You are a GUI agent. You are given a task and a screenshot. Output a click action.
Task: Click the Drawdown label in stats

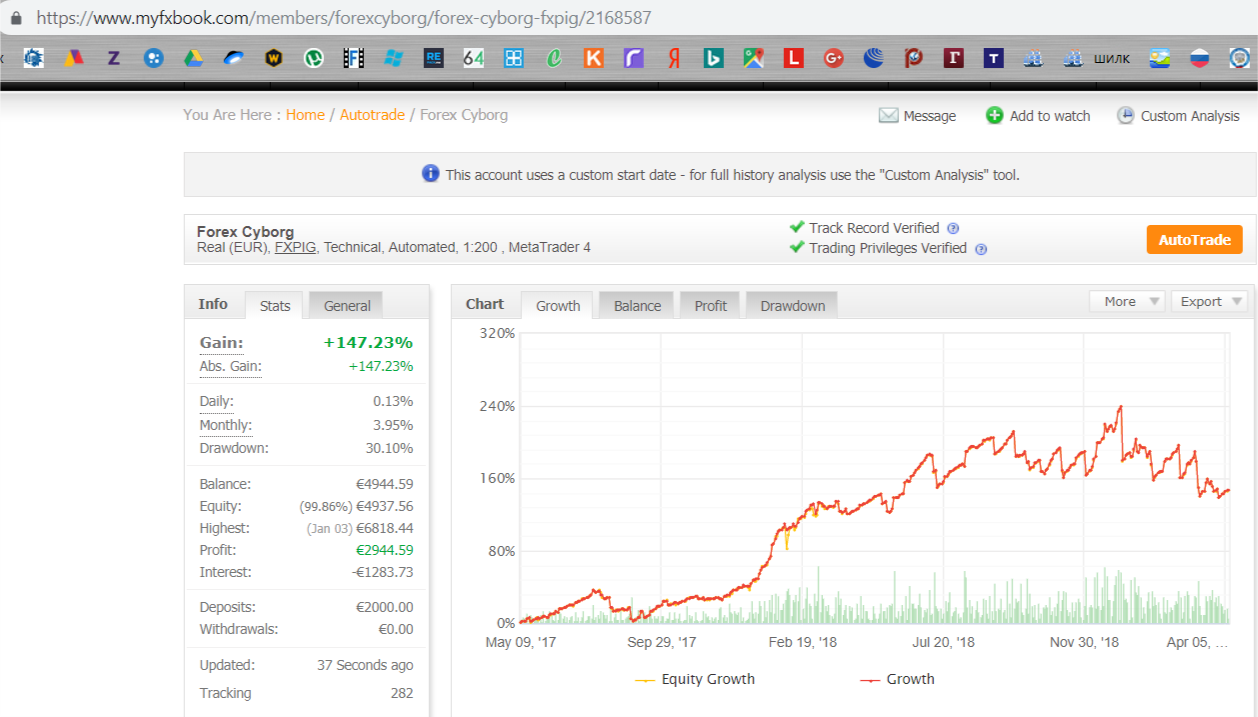(x=234, y=448)
